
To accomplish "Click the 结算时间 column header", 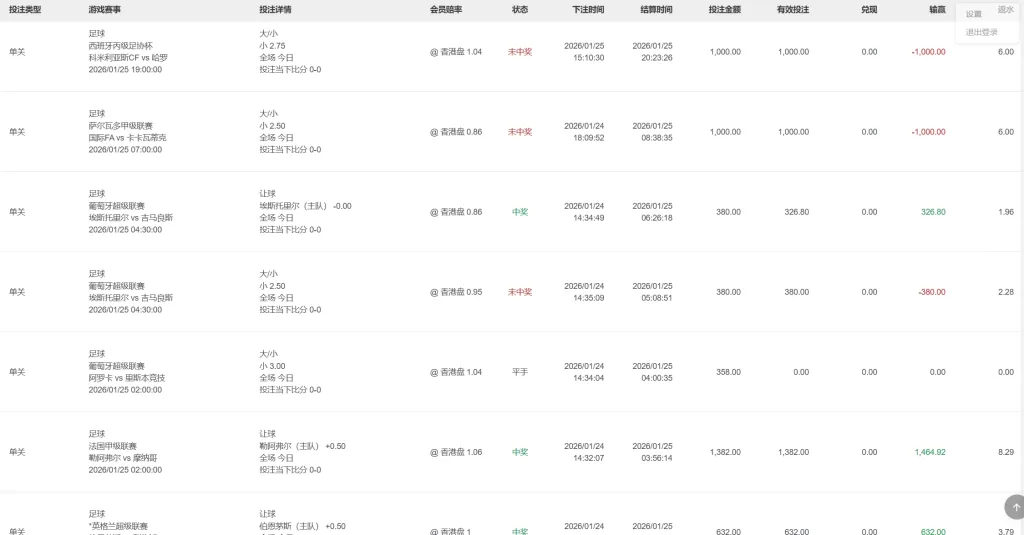I will coord(656,9).
